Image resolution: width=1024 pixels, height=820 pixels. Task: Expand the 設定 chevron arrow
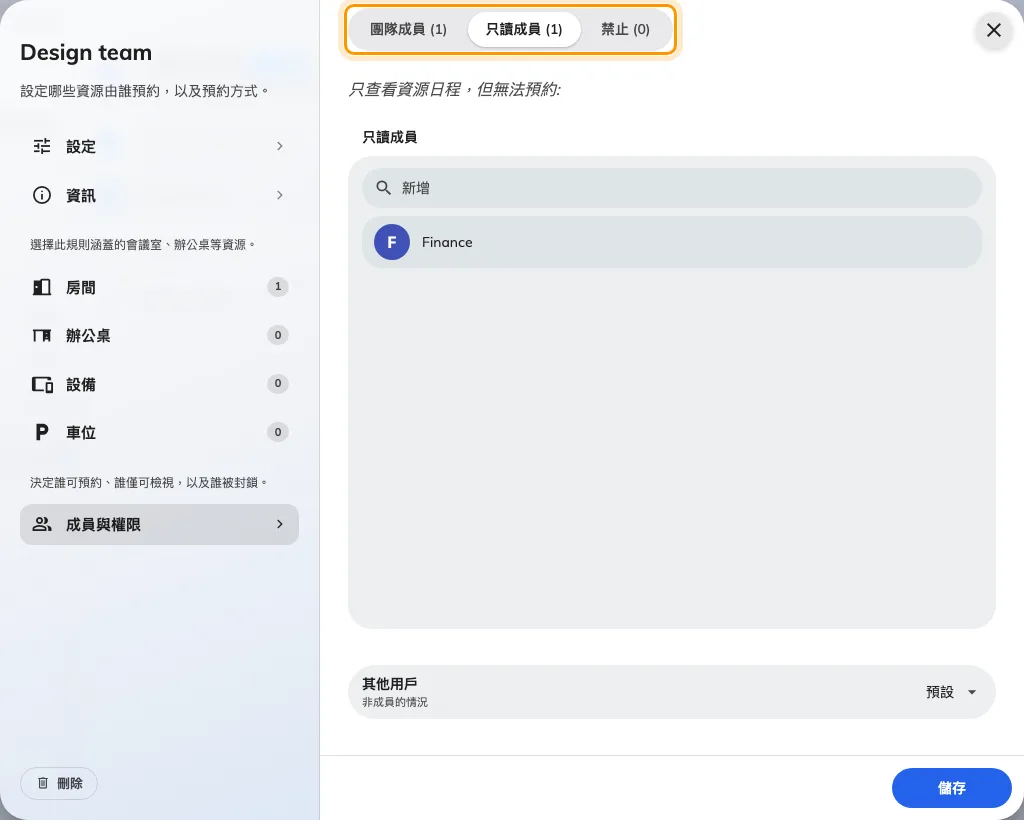[280, 146]
